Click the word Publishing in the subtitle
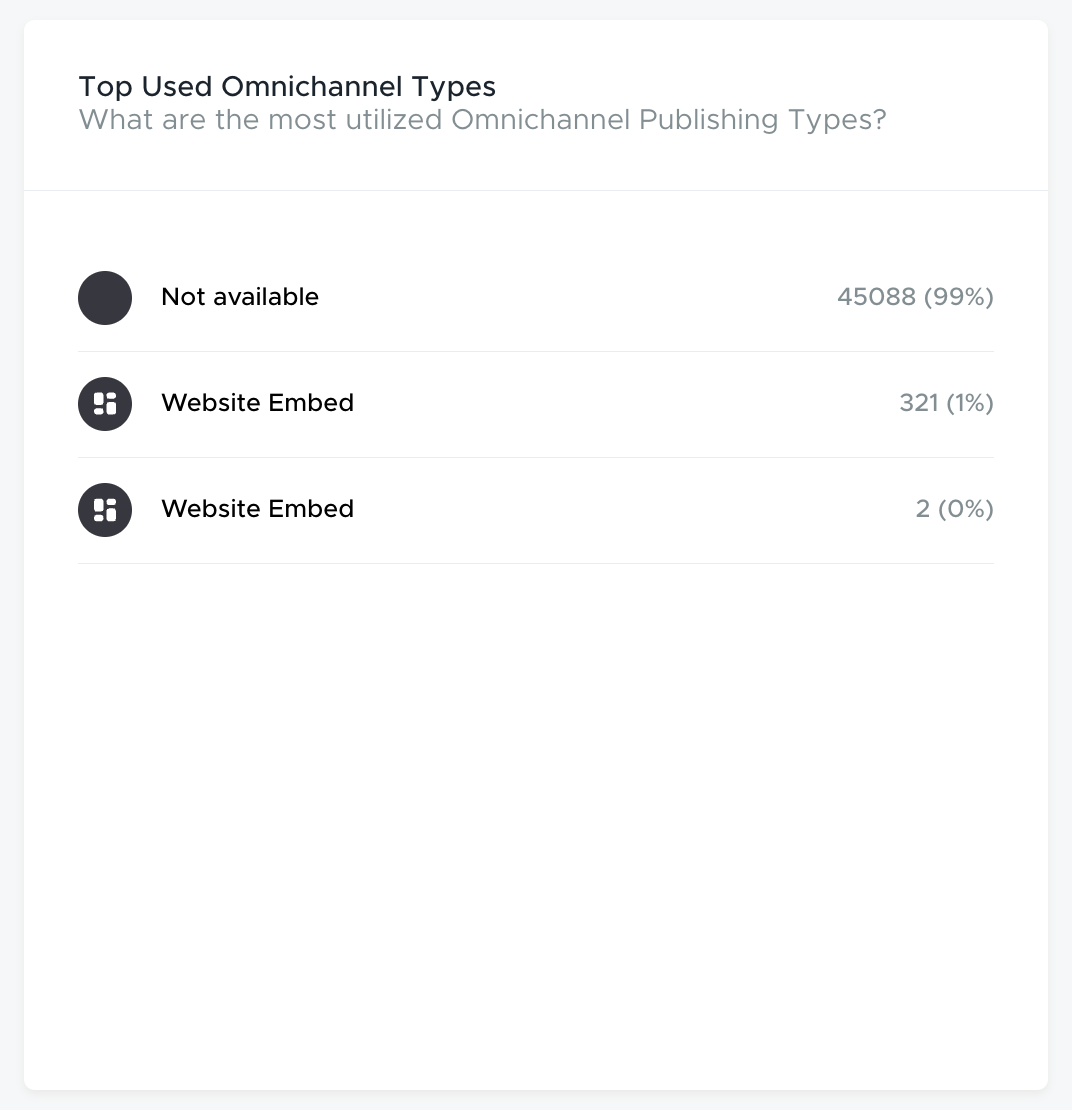Viewport: 1072px width, 1110px height. click(708, 120)
